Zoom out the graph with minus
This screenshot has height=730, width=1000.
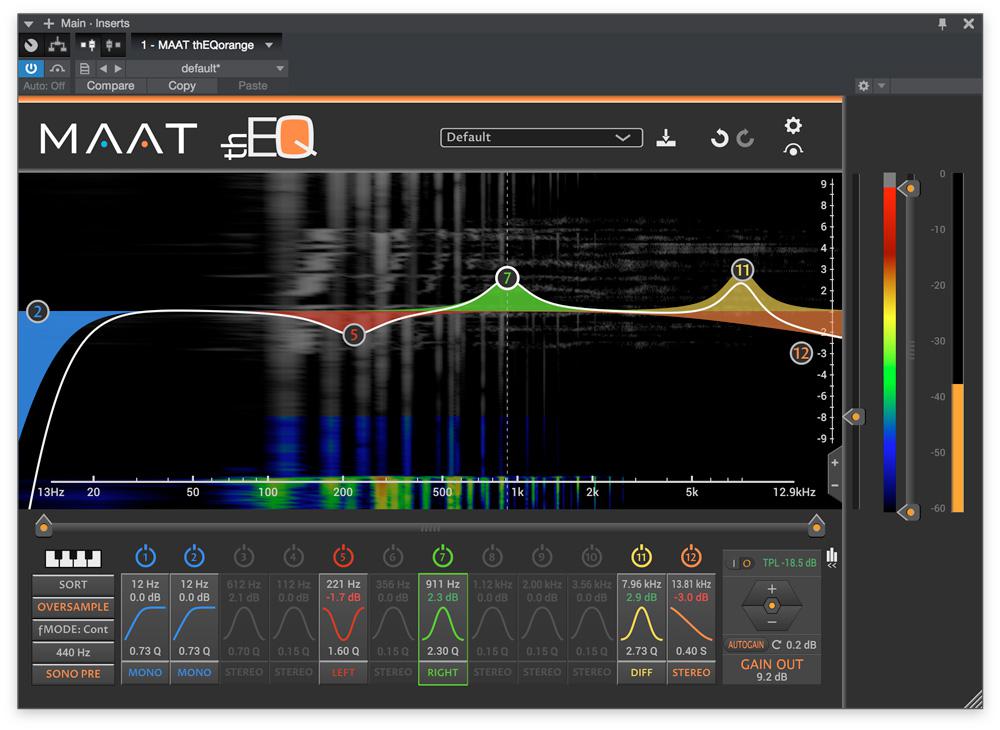coord(835,486)
